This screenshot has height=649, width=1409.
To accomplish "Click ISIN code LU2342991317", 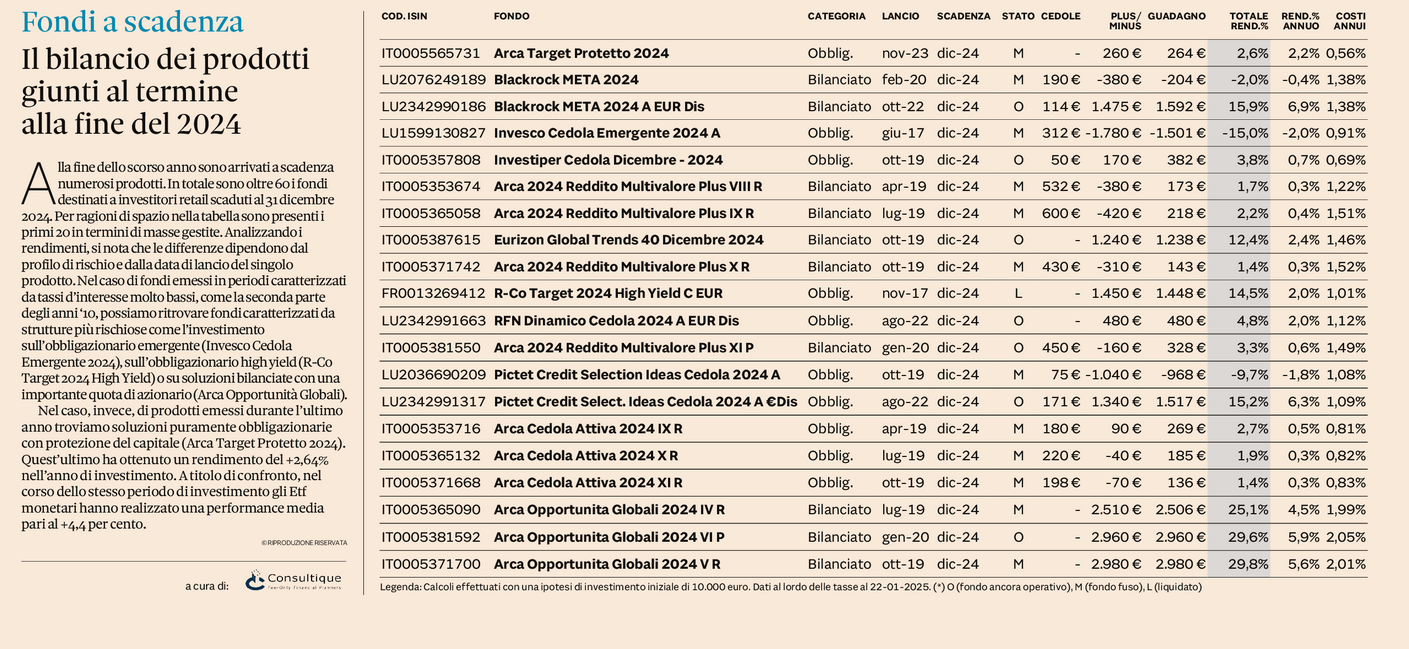I will click(433, 402).
